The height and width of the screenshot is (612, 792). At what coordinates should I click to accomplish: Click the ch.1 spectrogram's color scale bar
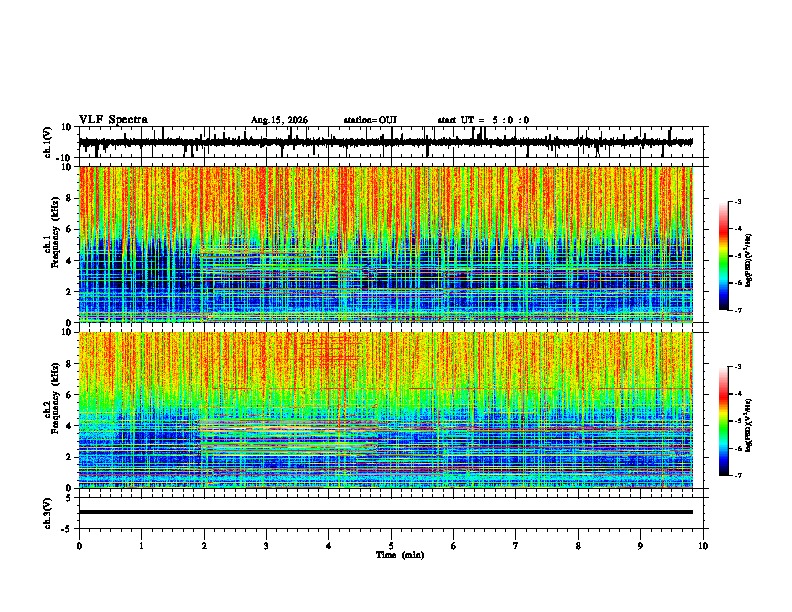pyautogui.click(x=724, y=256)
